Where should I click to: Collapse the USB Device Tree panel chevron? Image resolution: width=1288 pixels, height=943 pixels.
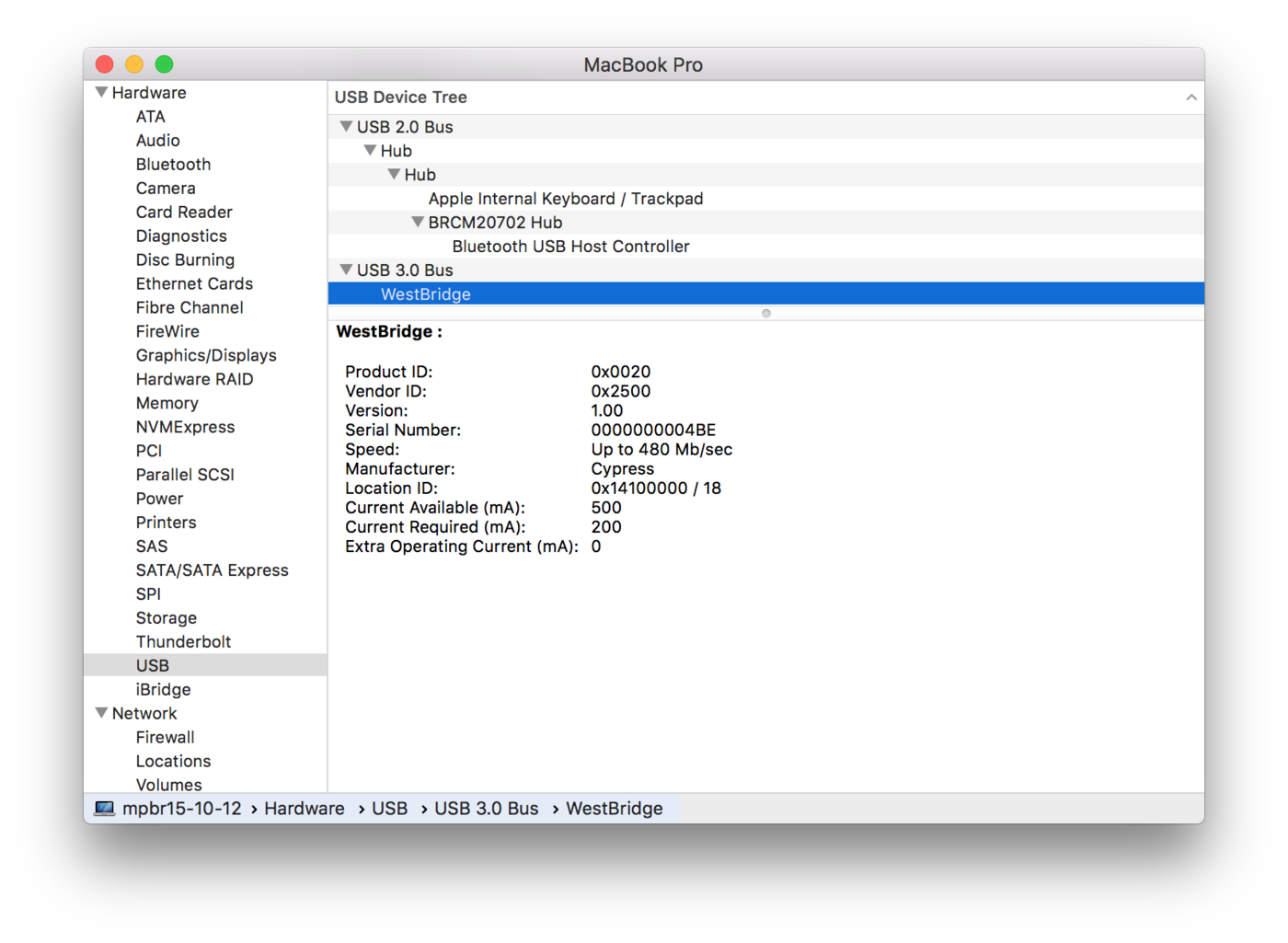pos(1191,97)
